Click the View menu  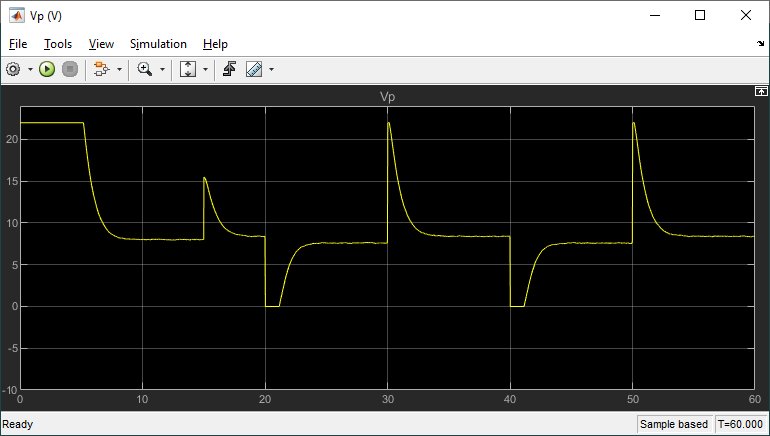coord(101,44)
